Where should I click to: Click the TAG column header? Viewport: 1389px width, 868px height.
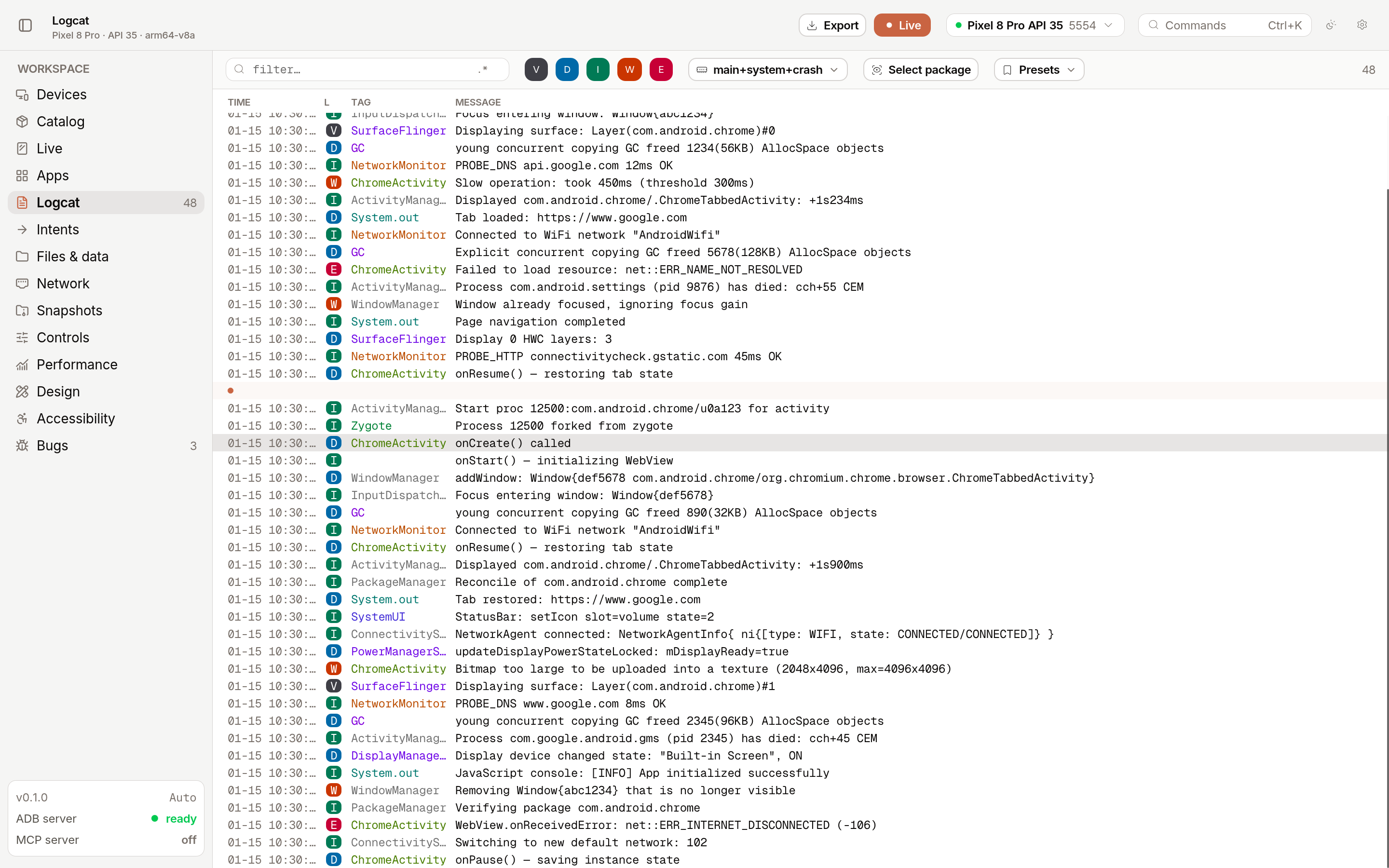tap(361, 102)
